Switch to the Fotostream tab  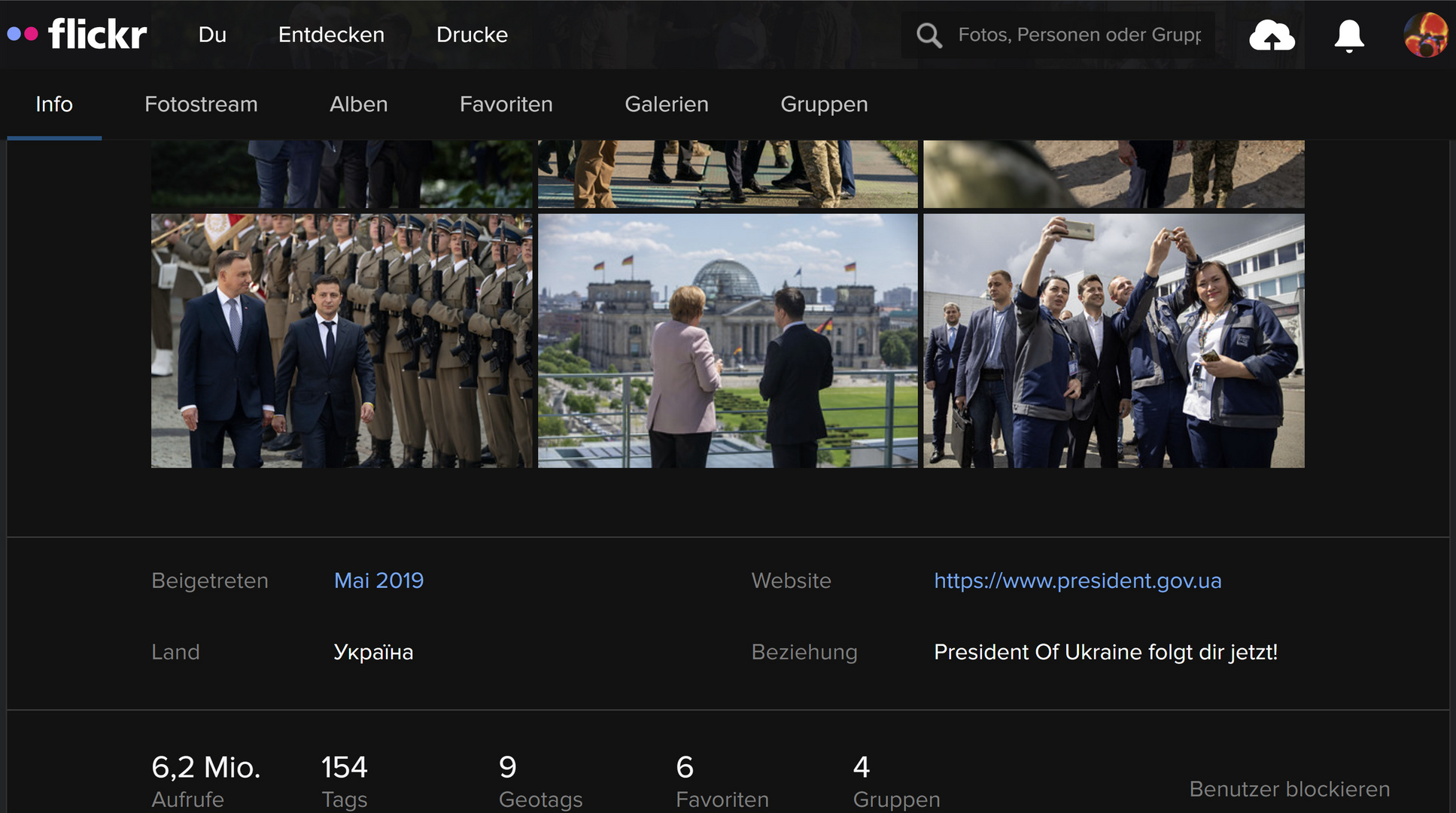point(200,103)
